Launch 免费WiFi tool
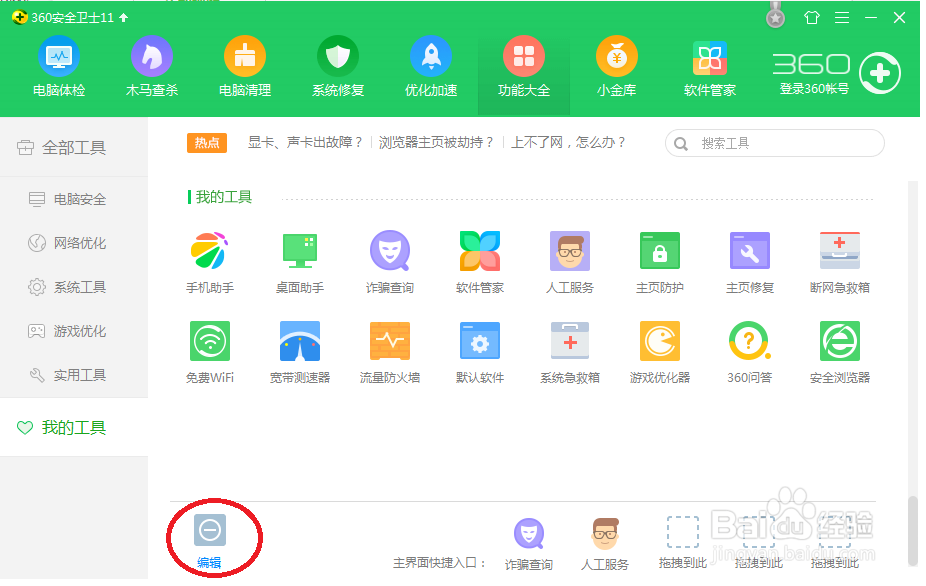Image resolution: width=926 pixels, height=586 pixels. tap(210, 352)
